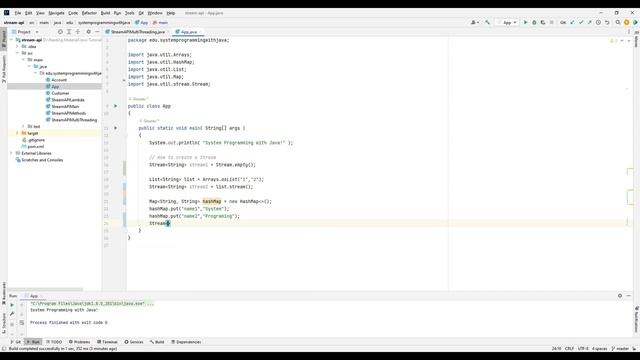Viewport: 640px width, 360px height.
Task: Click UTF-8 encoding in status bar
Action: coord(583,349)
